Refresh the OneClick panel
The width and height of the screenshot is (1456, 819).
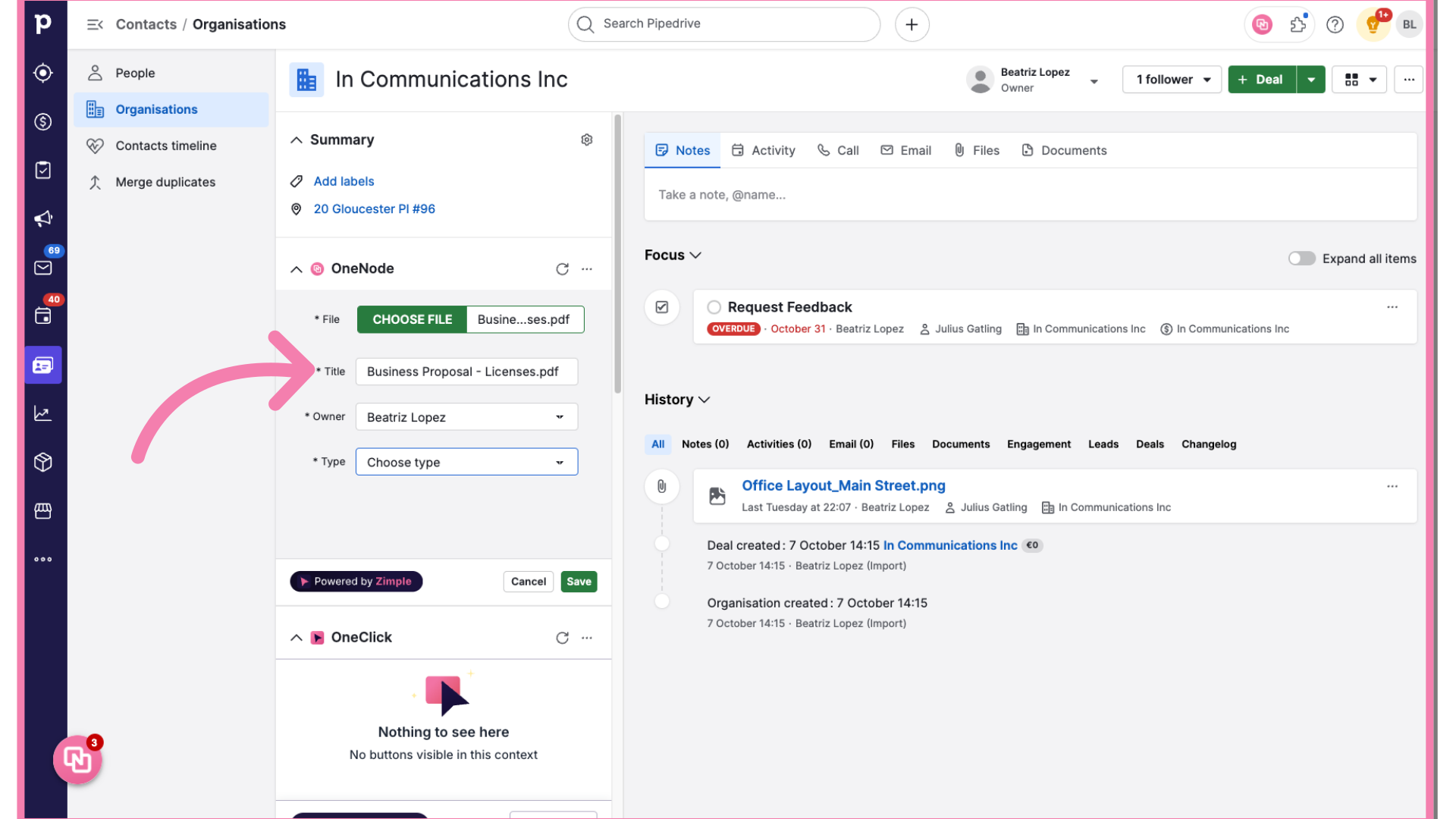point(562,638)
